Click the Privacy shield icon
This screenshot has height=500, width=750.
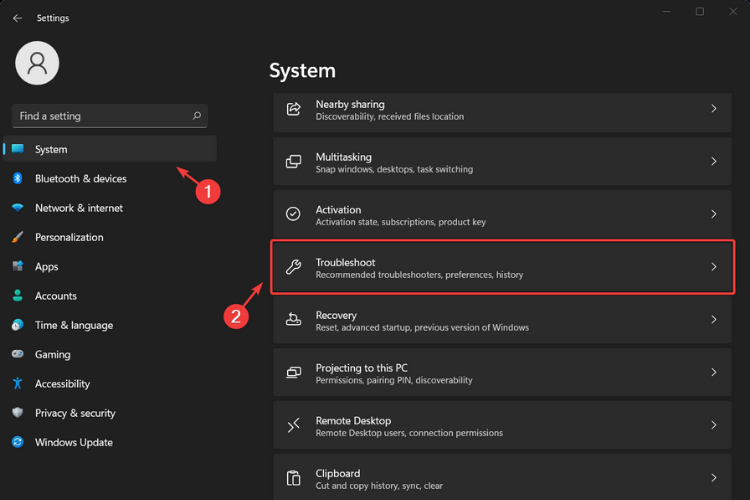18,412
